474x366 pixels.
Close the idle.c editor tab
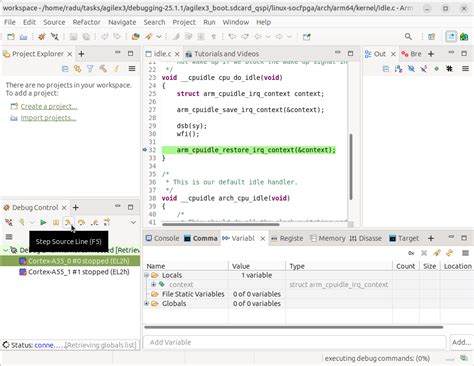[x=177, y=54]
